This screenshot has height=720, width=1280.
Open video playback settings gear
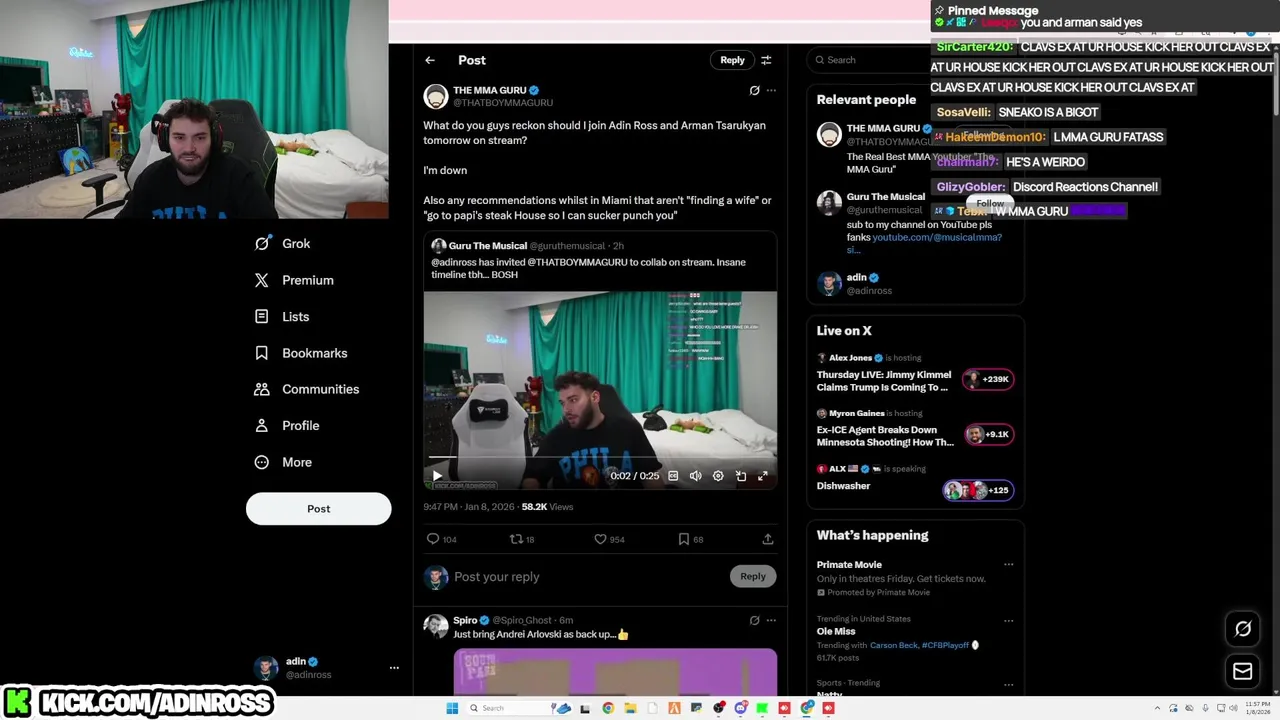pyautogui.click(x=718, y=476)
